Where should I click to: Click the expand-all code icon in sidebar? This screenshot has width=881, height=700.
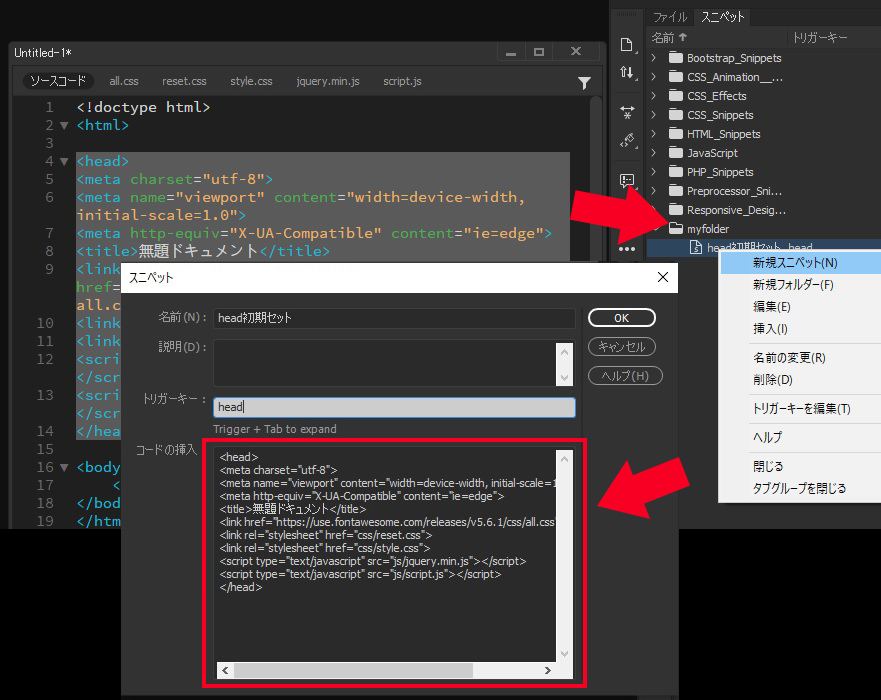(x=627, y=112)
